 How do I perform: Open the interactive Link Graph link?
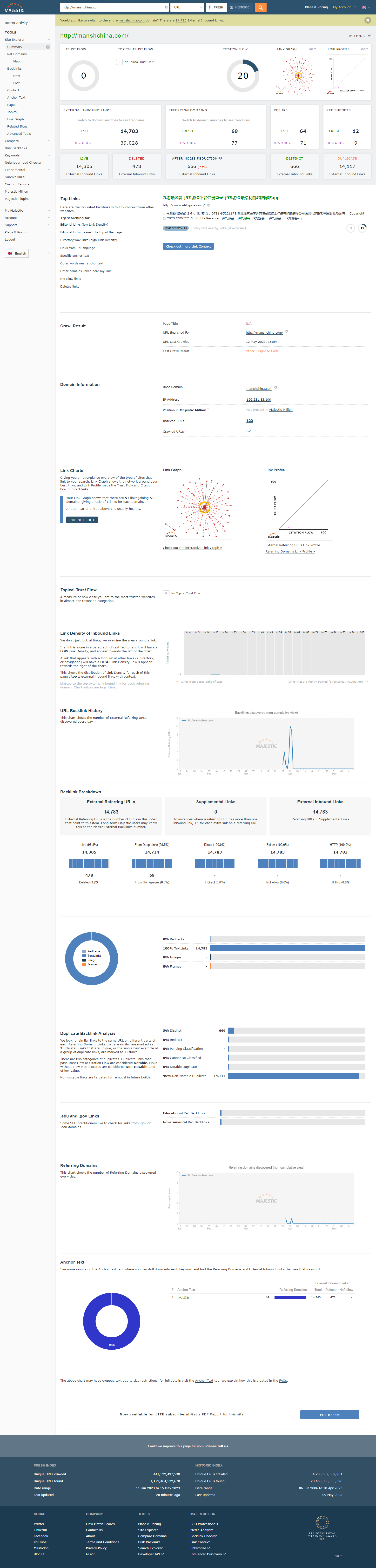[192, 548]
